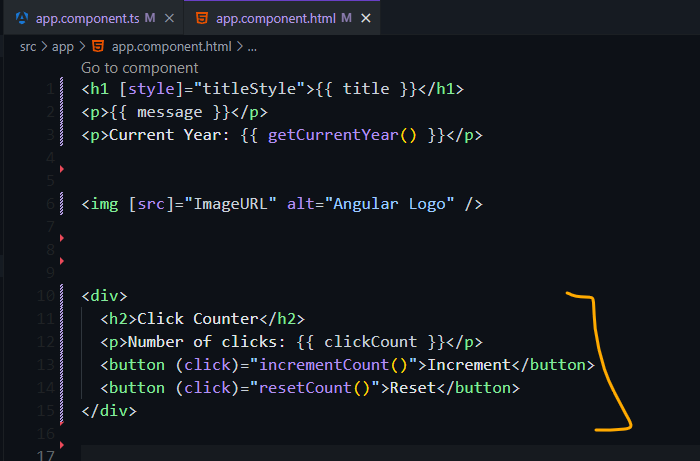Open the app breadcrumb folder
700x461 pixels.
click(x=62, y=46)
